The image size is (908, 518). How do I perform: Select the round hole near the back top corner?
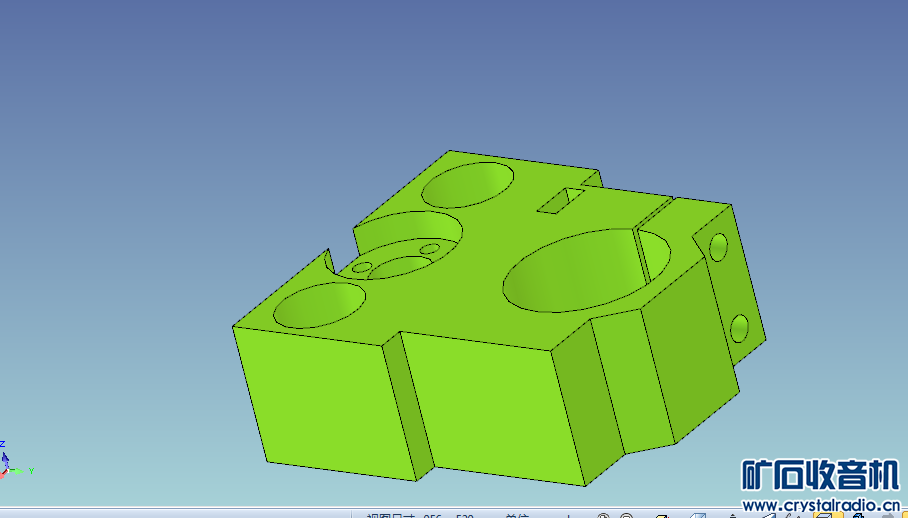click(x=467, y=185)
